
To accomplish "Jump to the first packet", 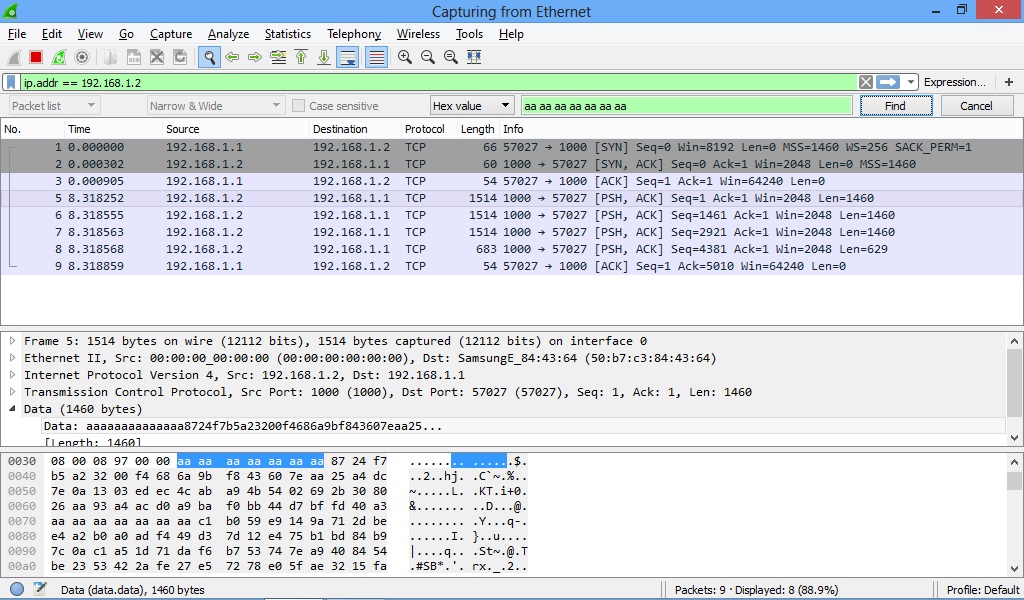I will tap(301, 57).
